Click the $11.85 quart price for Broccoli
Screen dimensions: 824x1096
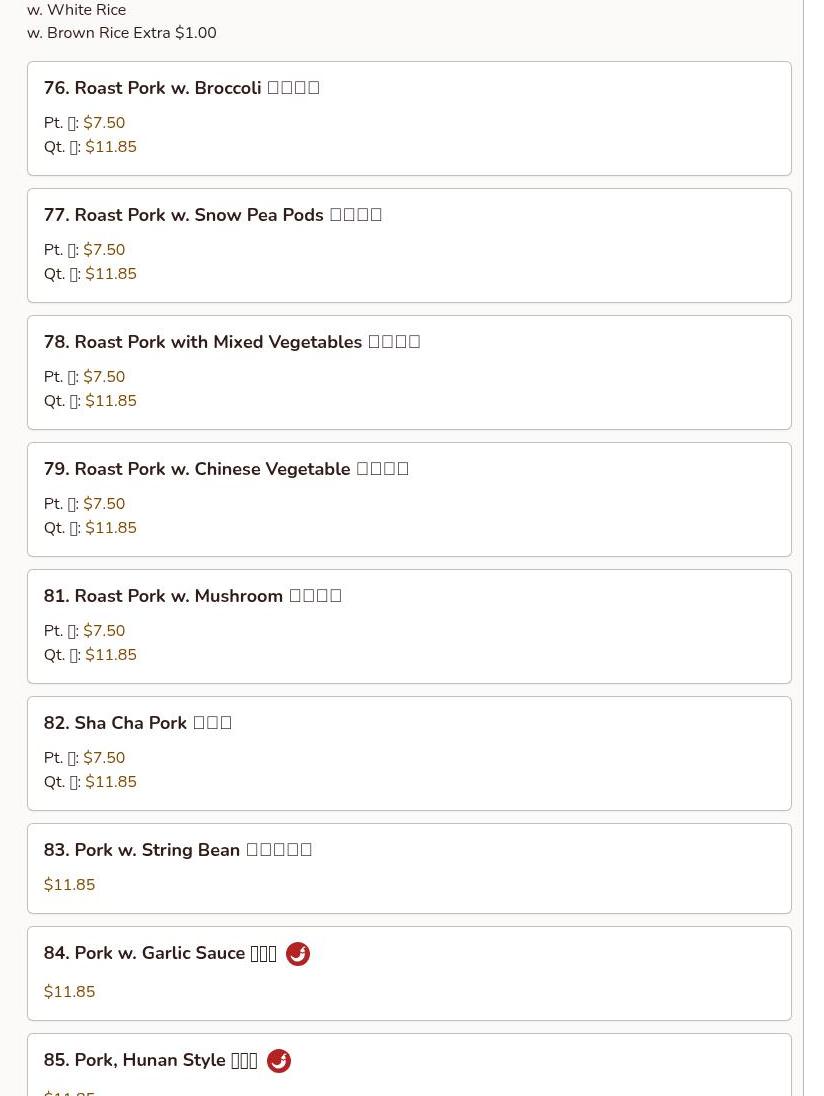coord(111,147)
